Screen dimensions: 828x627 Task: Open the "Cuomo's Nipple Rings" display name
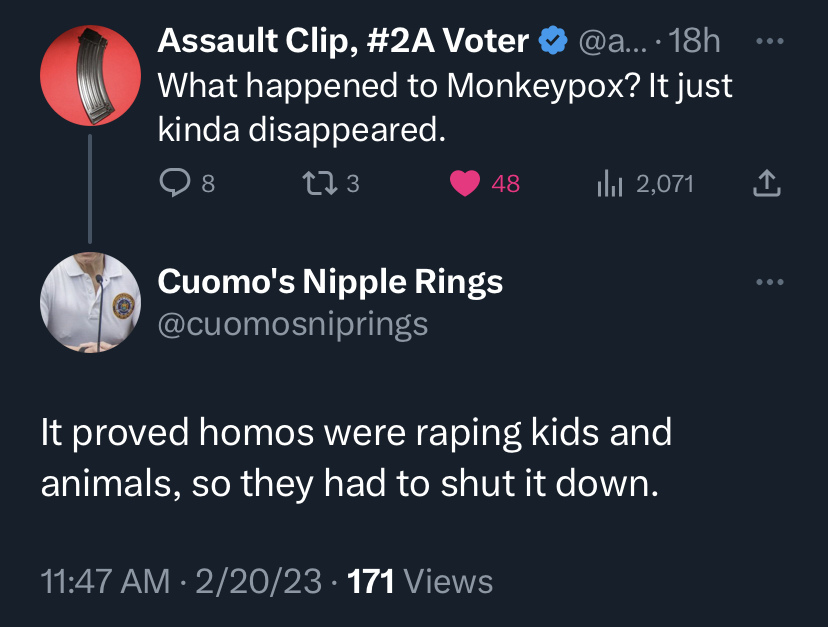(x=330, y=283)
